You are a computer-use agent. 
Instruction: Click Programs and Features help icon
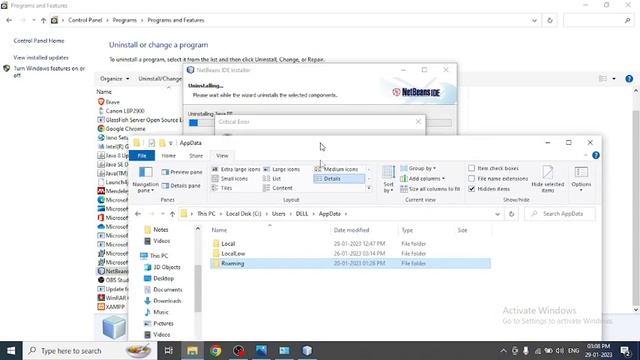click(x=629, y=79)
